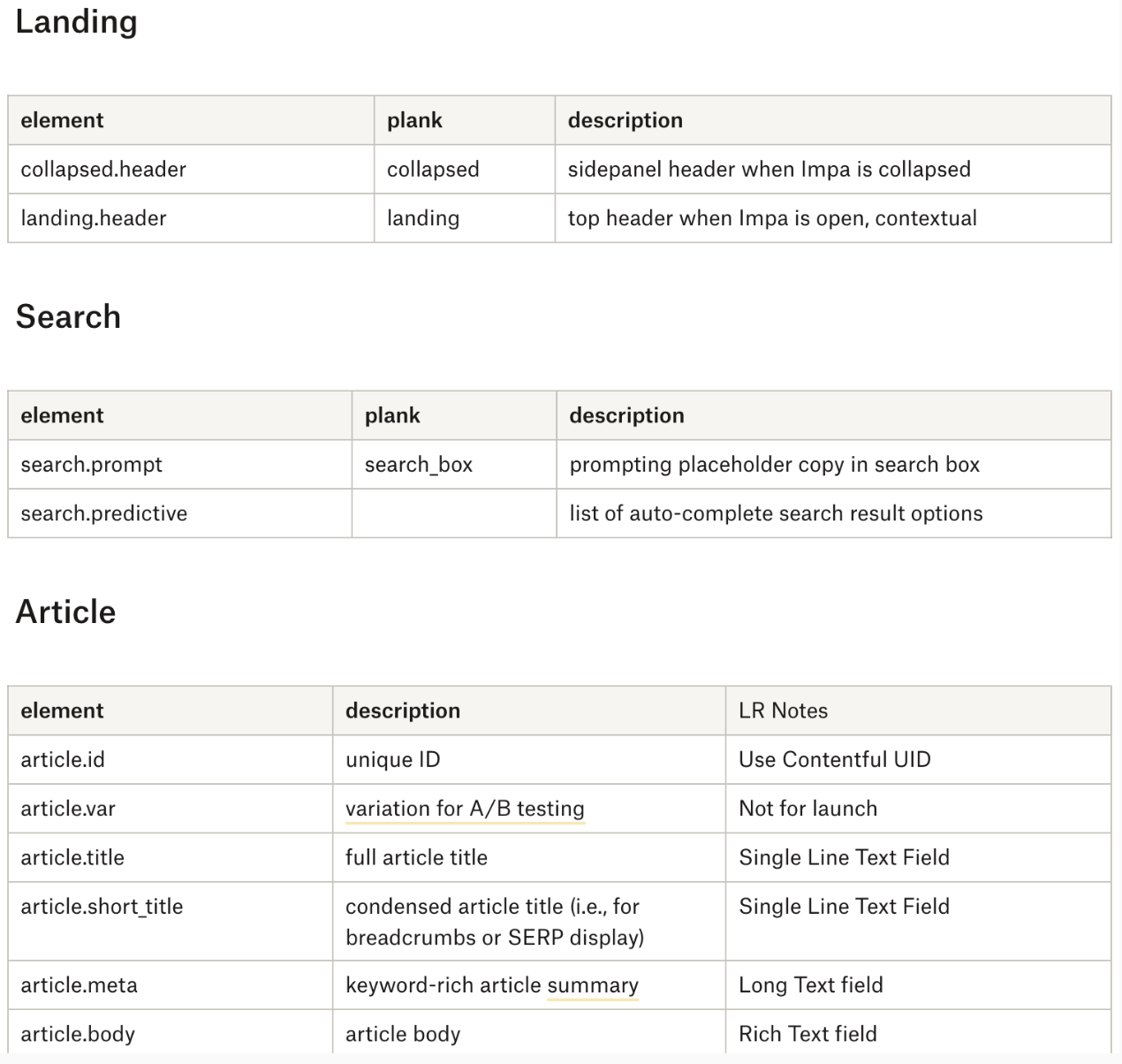Select the article.id cell
This screenshot has height=1064, width=1122.
click(171, 760)
